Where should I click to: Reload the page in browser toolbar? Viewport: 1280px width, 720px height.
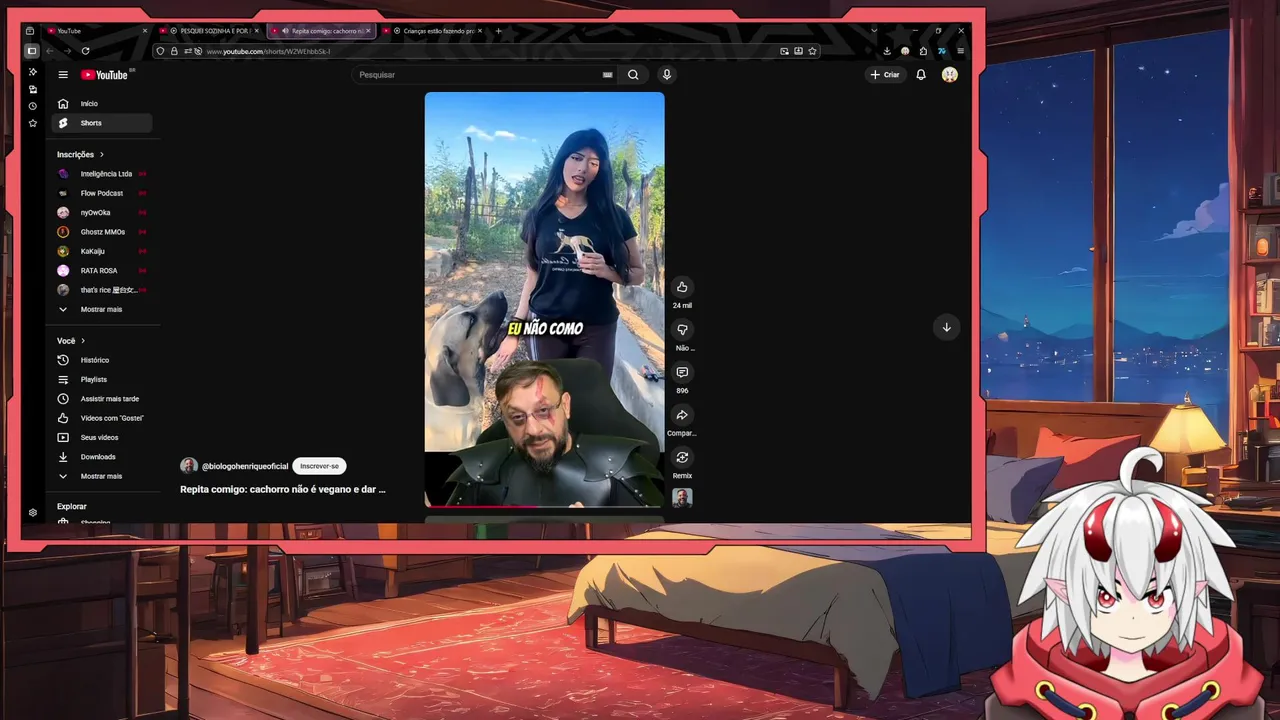(85, 51)
